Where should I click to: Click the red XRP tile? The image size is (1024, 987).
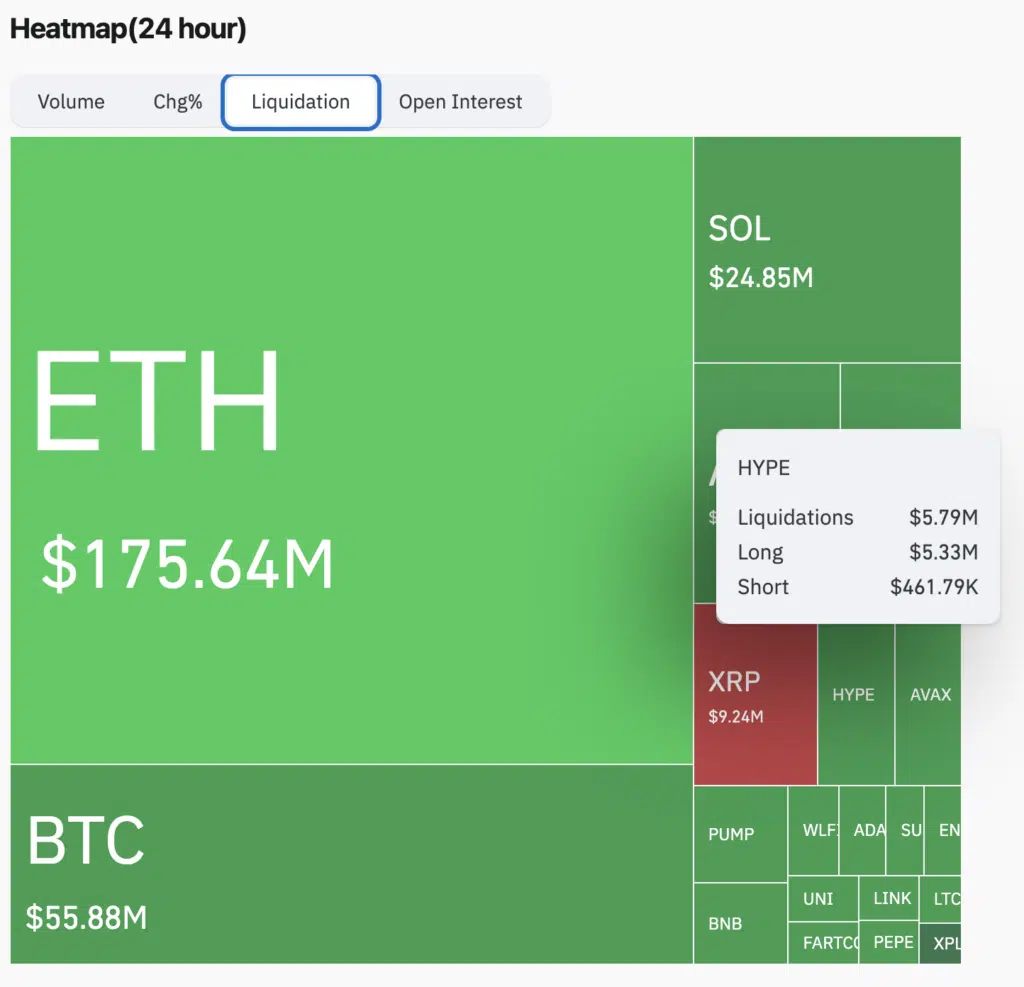pyautogui.click(x=755, y=695)
